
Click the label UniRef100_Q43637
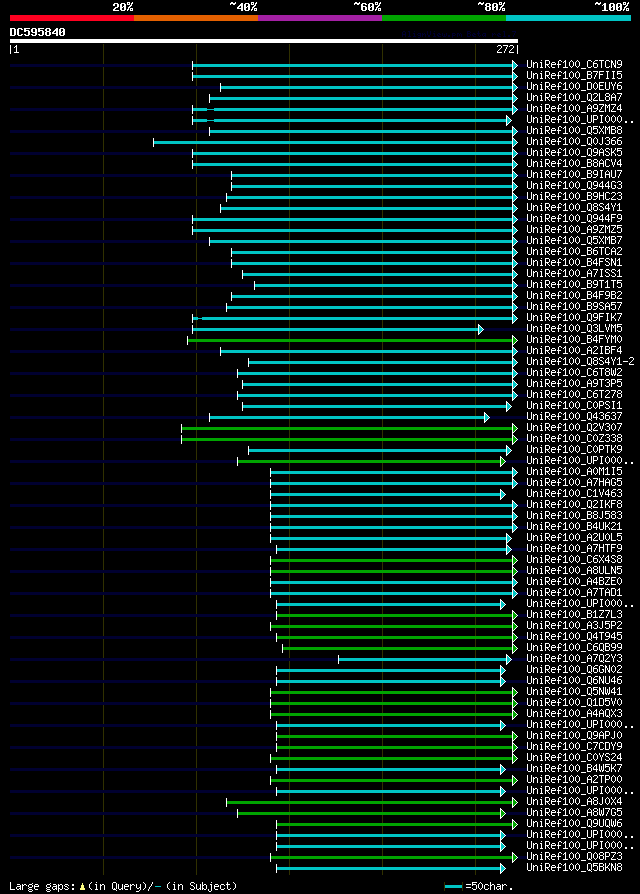pyautogui.click(x=574, y=416)
